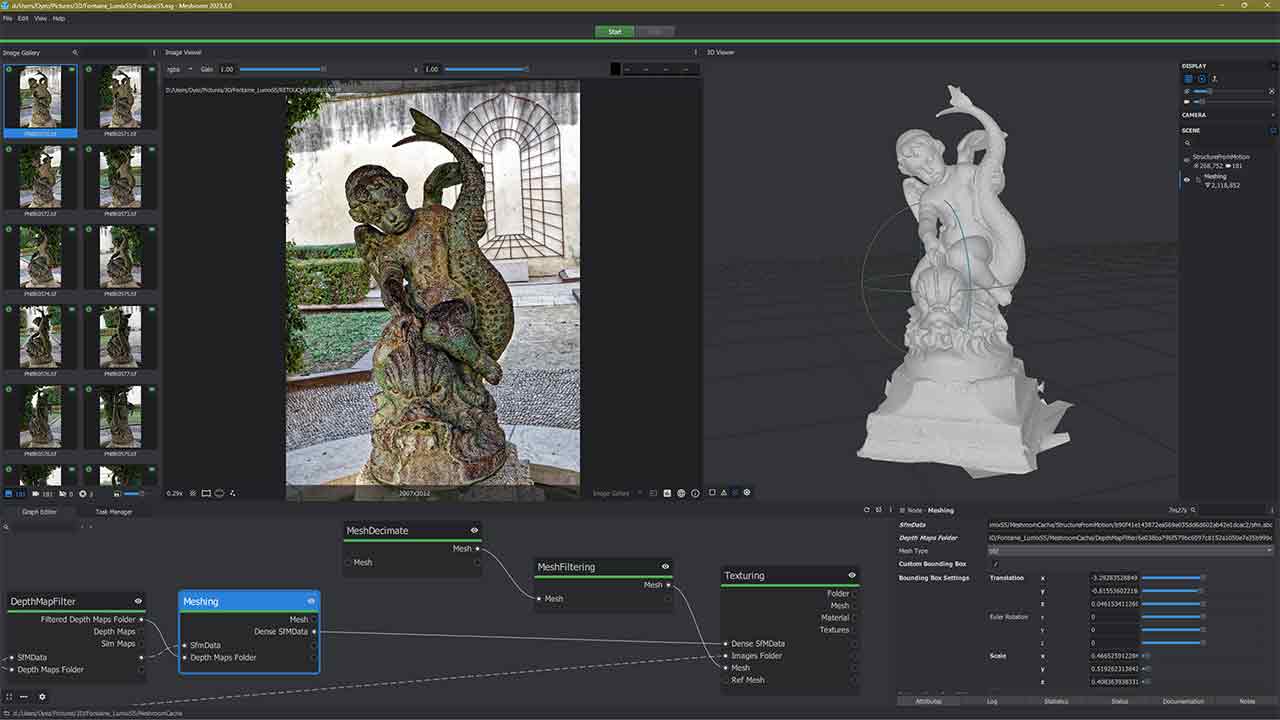1280x720 pixels.
Task: Click the image metadata info icon
Action: click(x=695, y=493)
